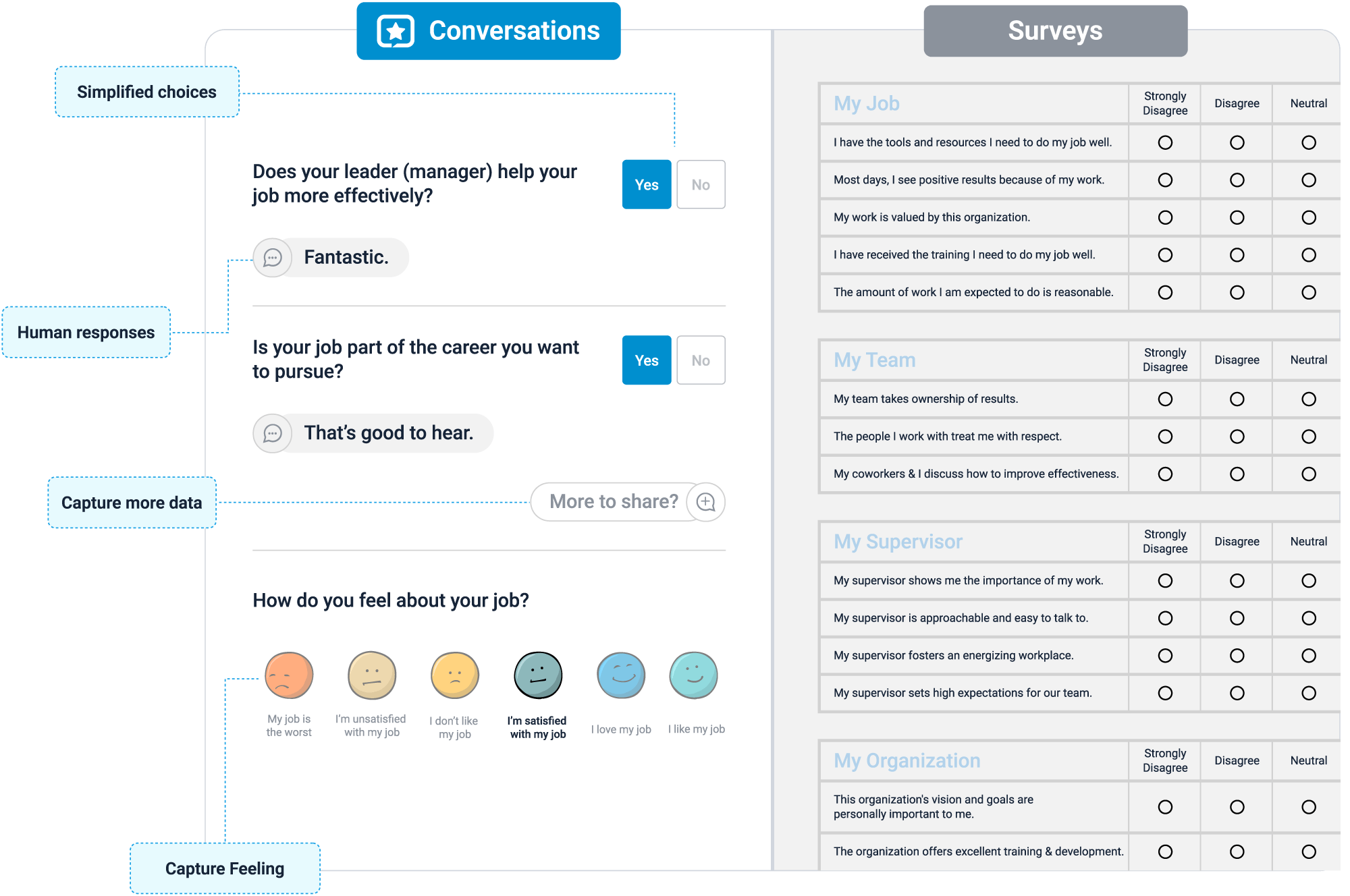Switch to the Surveys tab

pos(1055,31)
